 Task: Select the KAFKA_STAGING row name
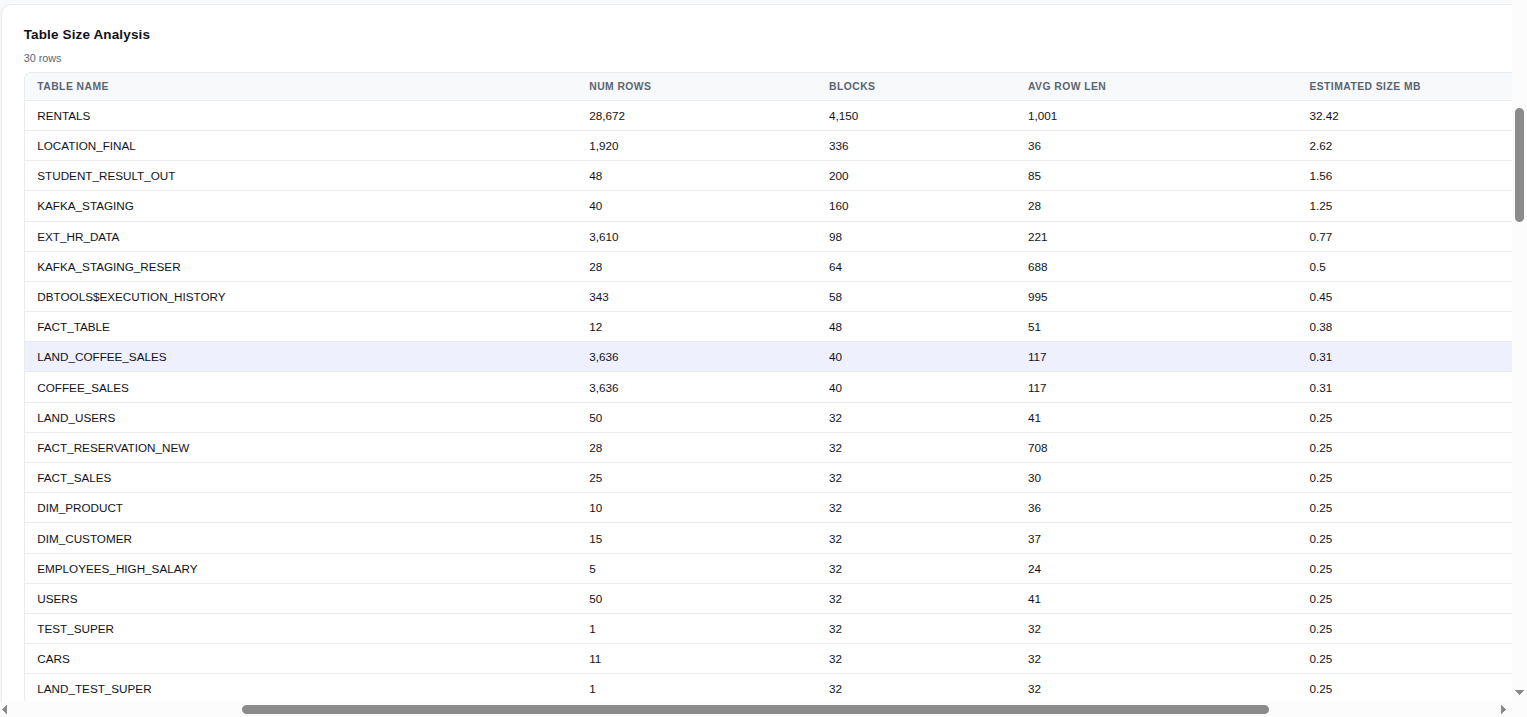click(85, 206)
